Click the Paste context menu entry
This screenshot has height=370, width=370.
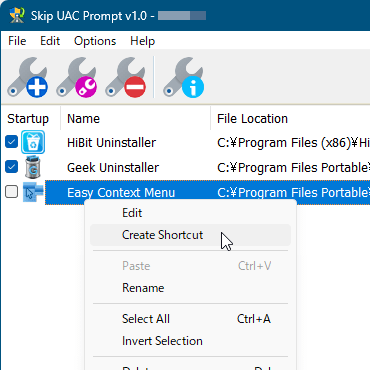(190, 266)
